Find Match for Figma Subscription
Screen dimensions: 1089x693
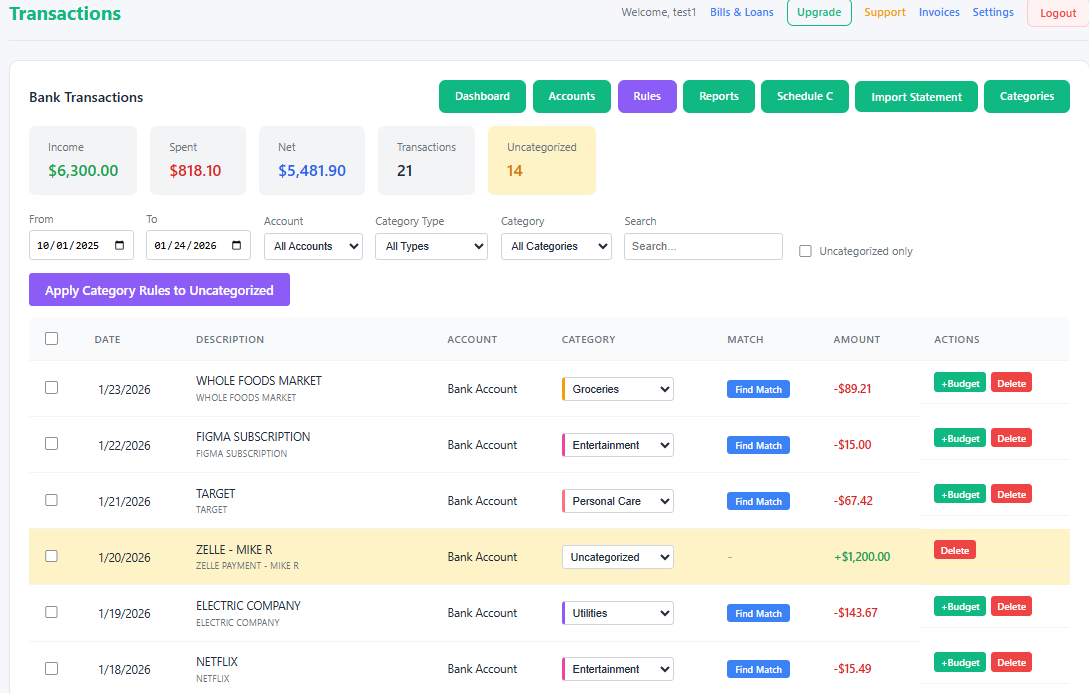[x=758, y=446]
